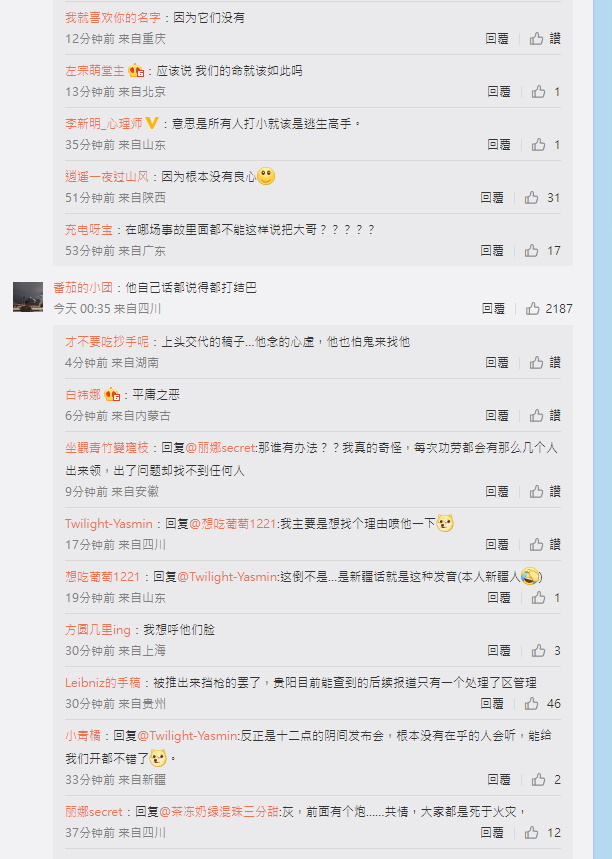
Task: Open the @茶冻奶绿混珠三分甜 mention
Action: 220,812
